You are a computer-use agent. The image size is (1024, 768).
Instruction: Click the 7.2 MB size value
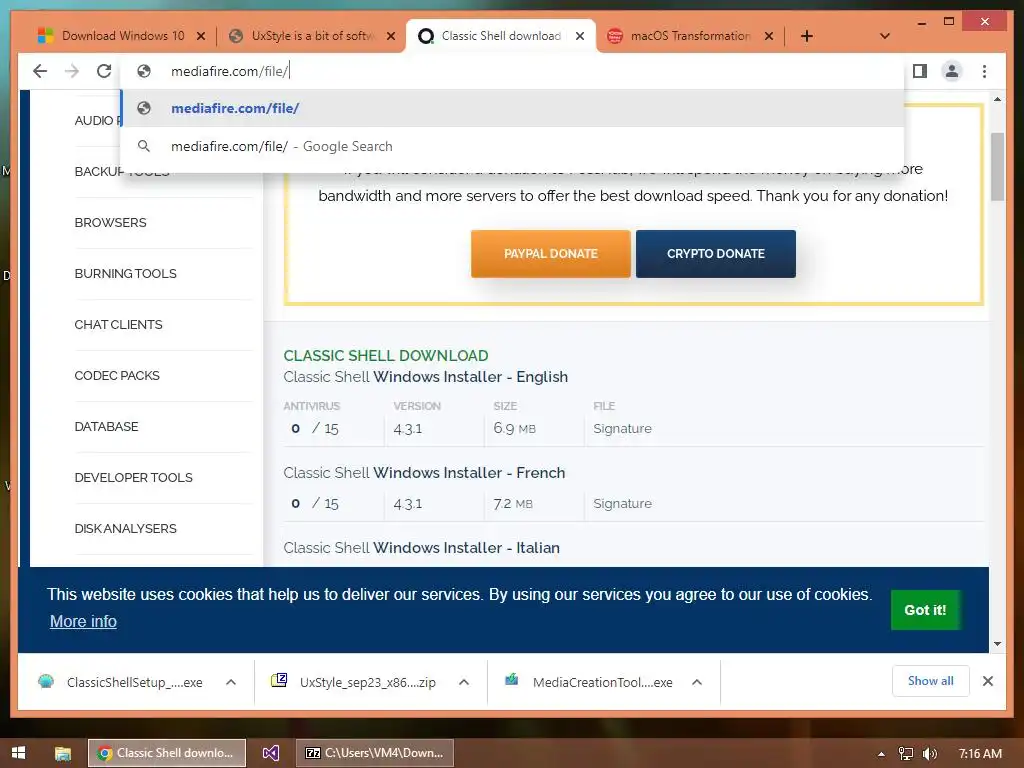(x=513, y=504)
